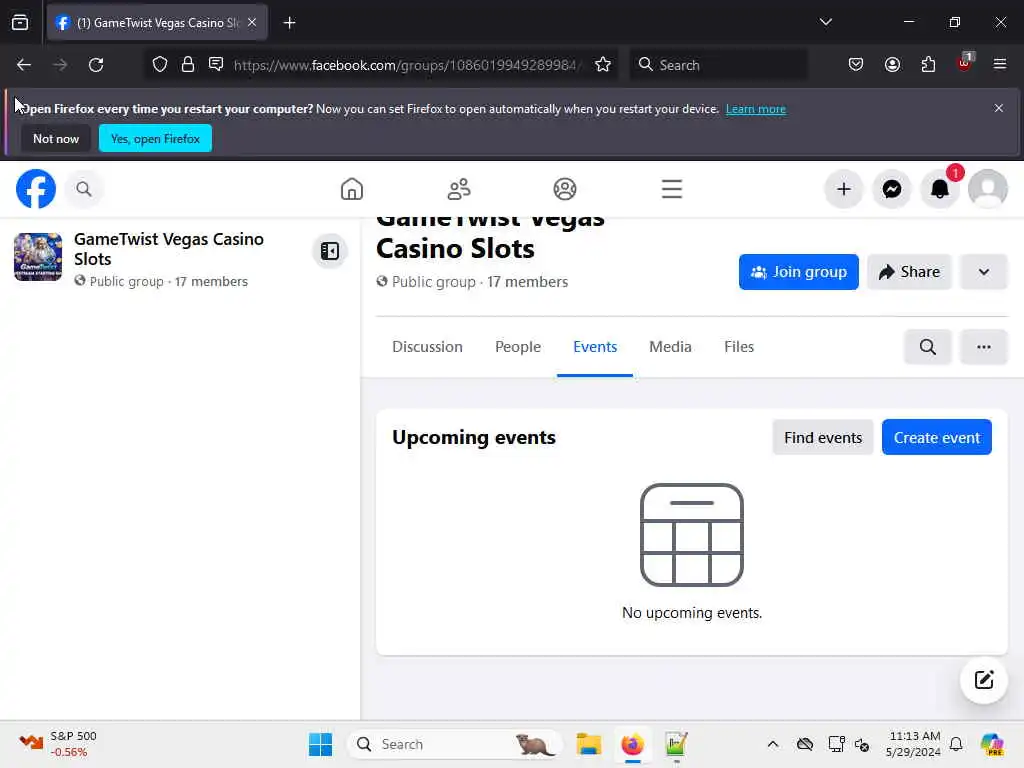Go back with the browser back arrow
The image size is (1024, 768).
24,65
